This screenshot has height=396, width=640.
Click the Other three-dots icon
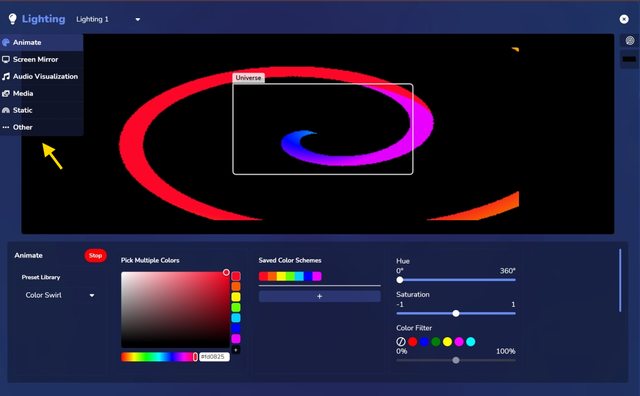(x=6, y=127)
